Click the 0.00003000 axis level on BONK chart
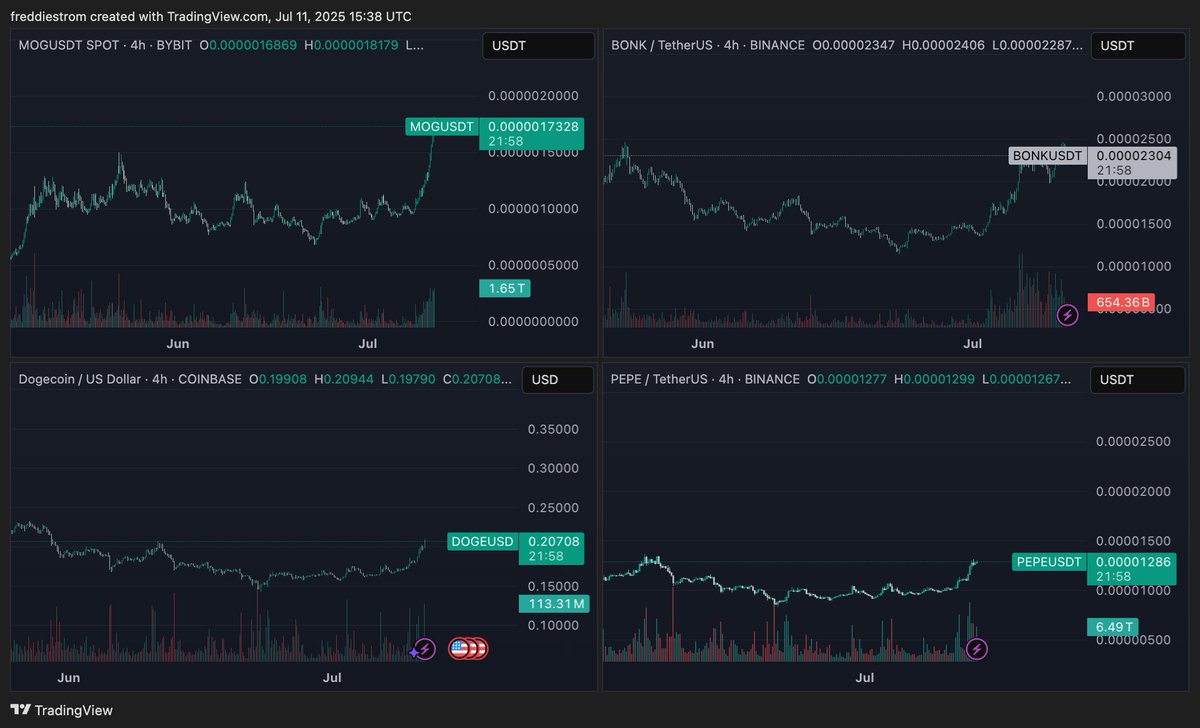 pos(1134,96)
